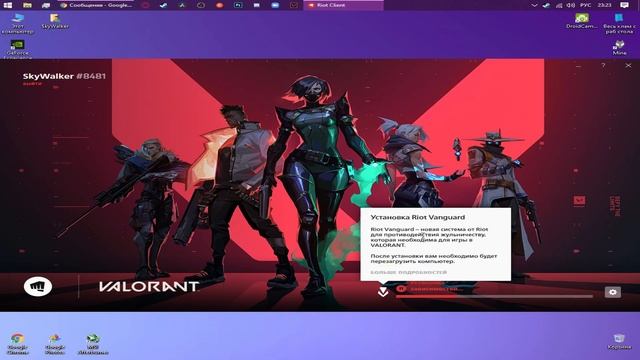Select the Google Photos desktop shortcut

[55, 344]
